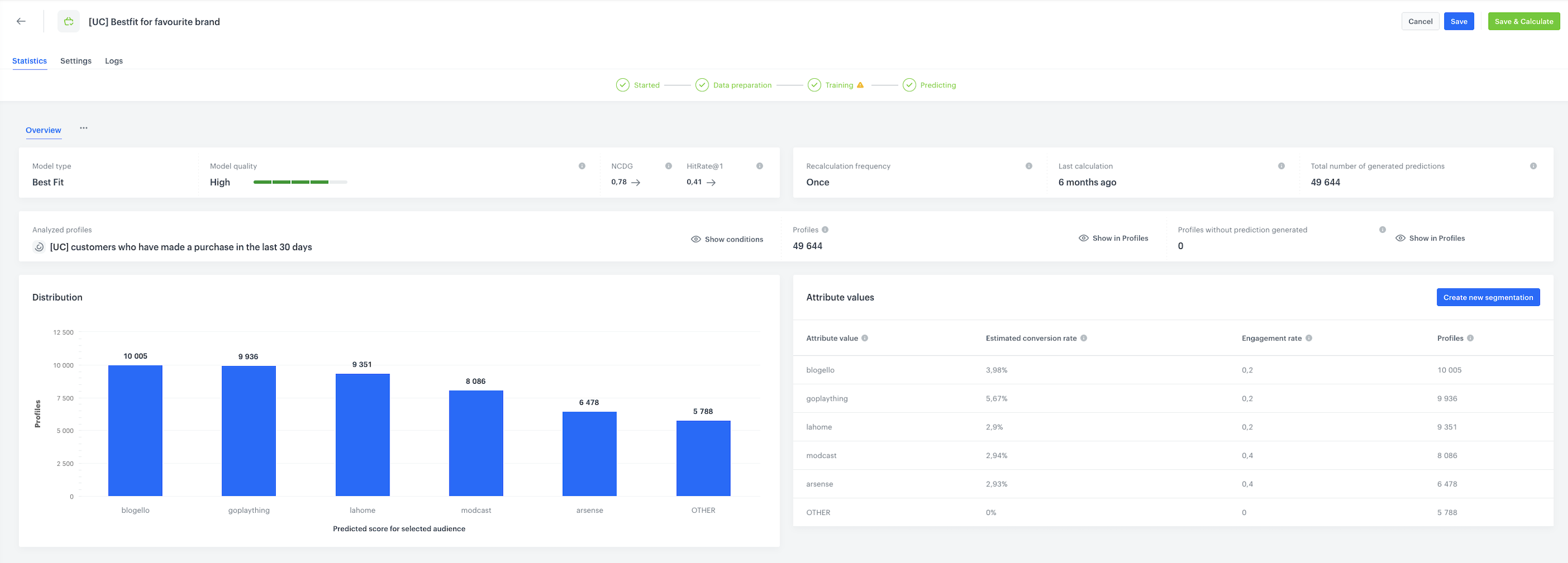
Task: Expand NCDG details with the arrow
Action: (x=636, y=183)
